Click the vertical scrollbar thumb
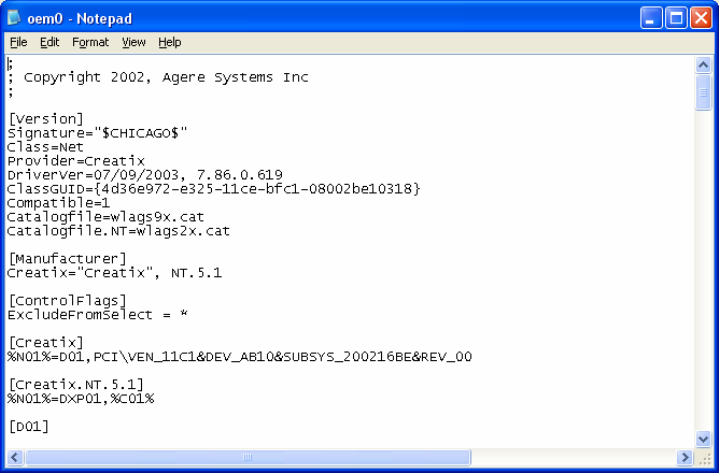The height and width of the screenshot is (473, 719). pyautogui.click(x=703, y=93)
